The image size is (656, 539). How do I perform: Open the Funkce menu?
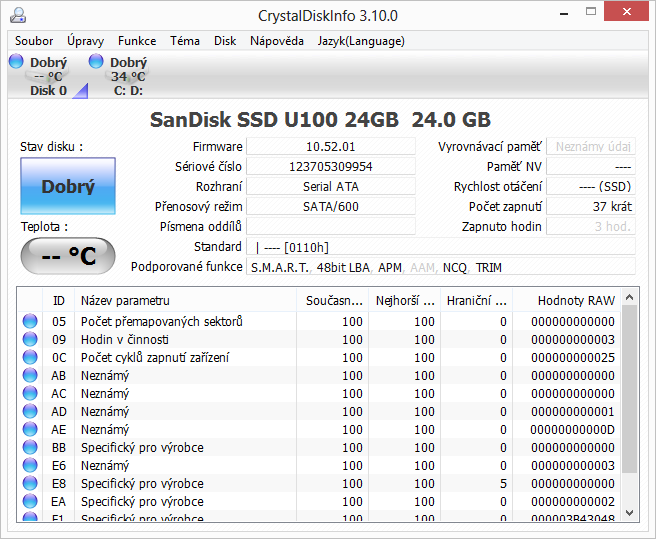[x=137, y=41]
